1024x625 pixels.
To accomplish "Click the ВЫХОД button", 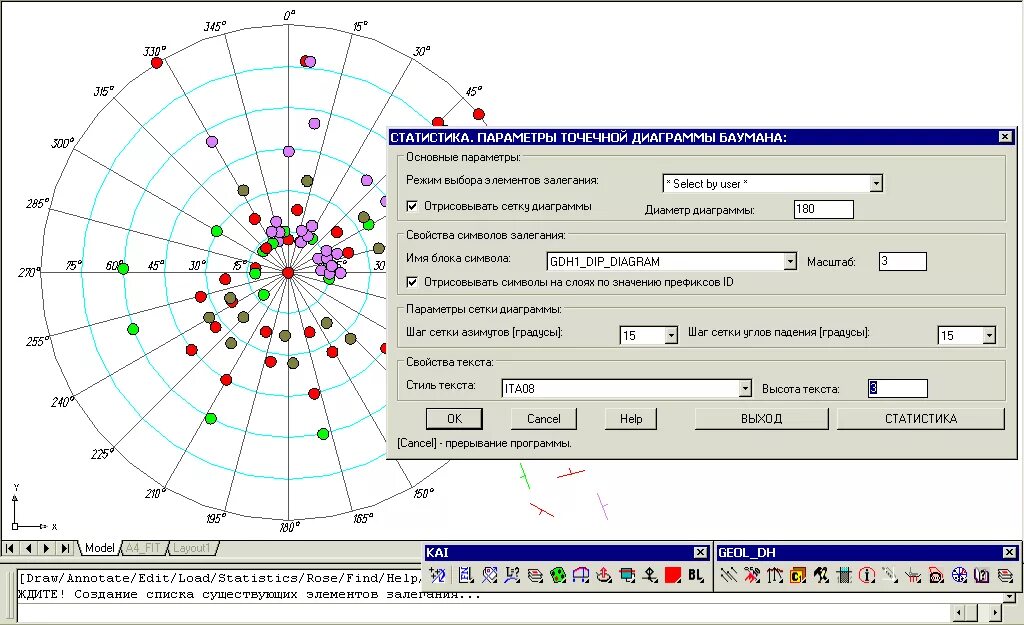I will (x=761, y=419).
